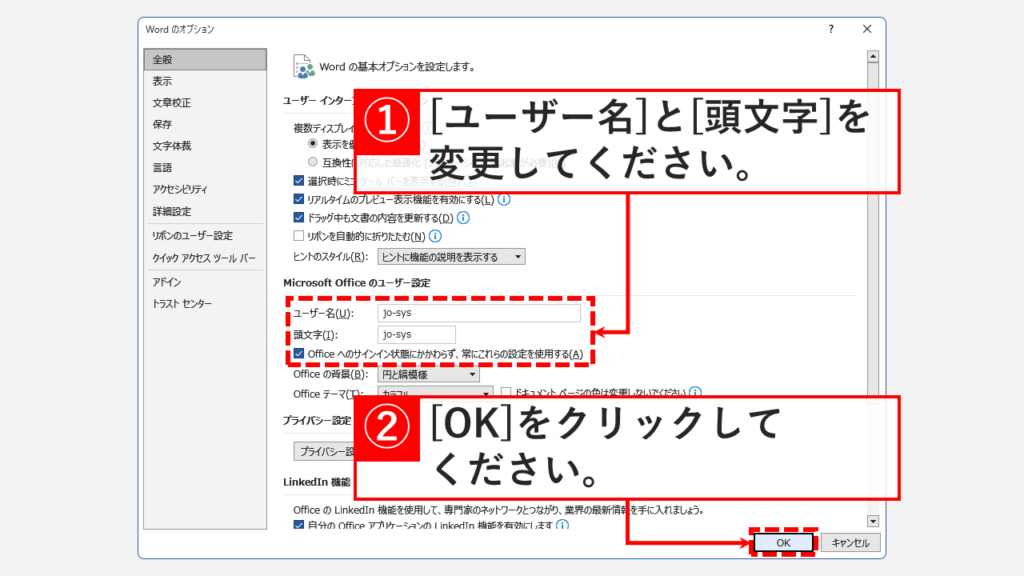Close the Word options dialog window

(x=867, y=29)
